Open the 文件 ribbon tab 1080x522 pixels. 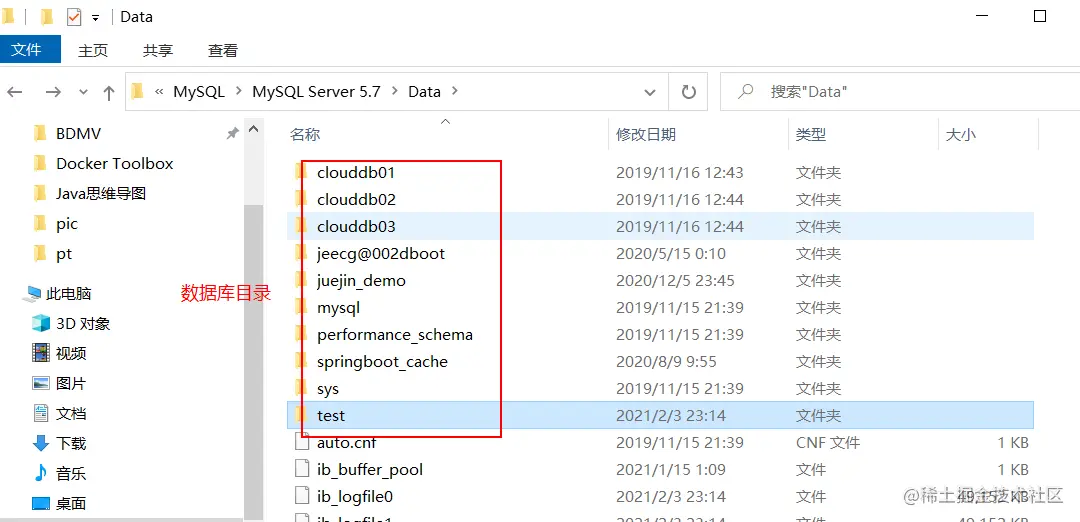(x=28, y=50)
